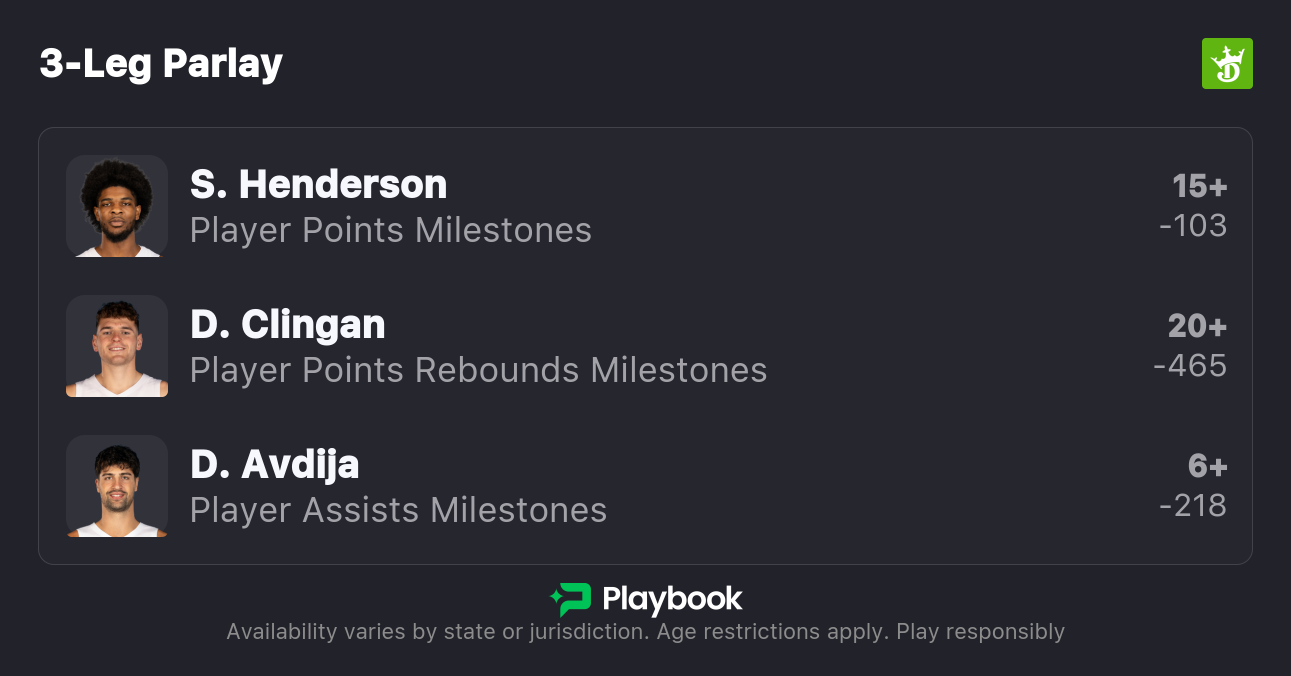Click Player Assists Milestones label

[x=398, y=511]
